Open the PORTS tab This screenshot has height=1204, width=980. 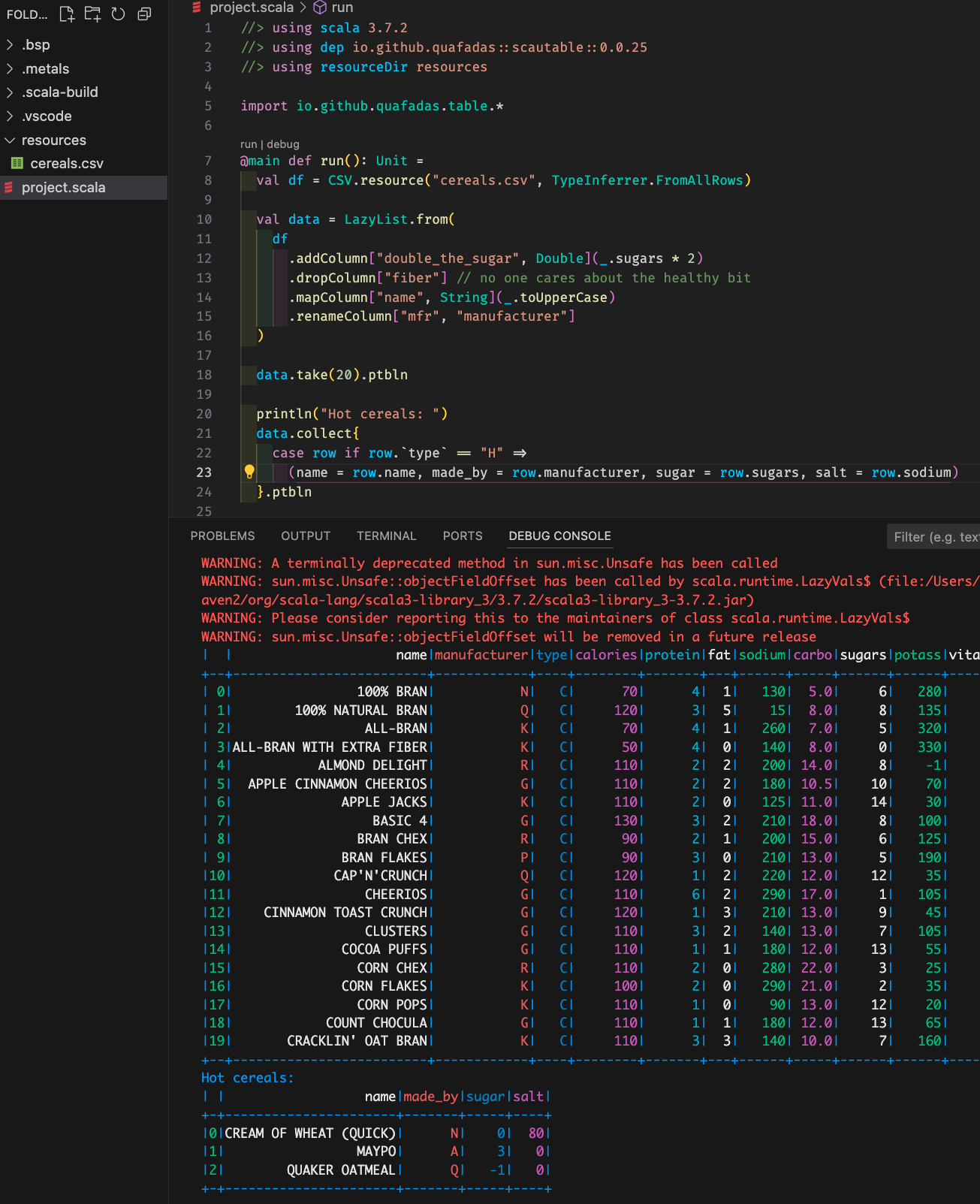(x=463, y=536)
